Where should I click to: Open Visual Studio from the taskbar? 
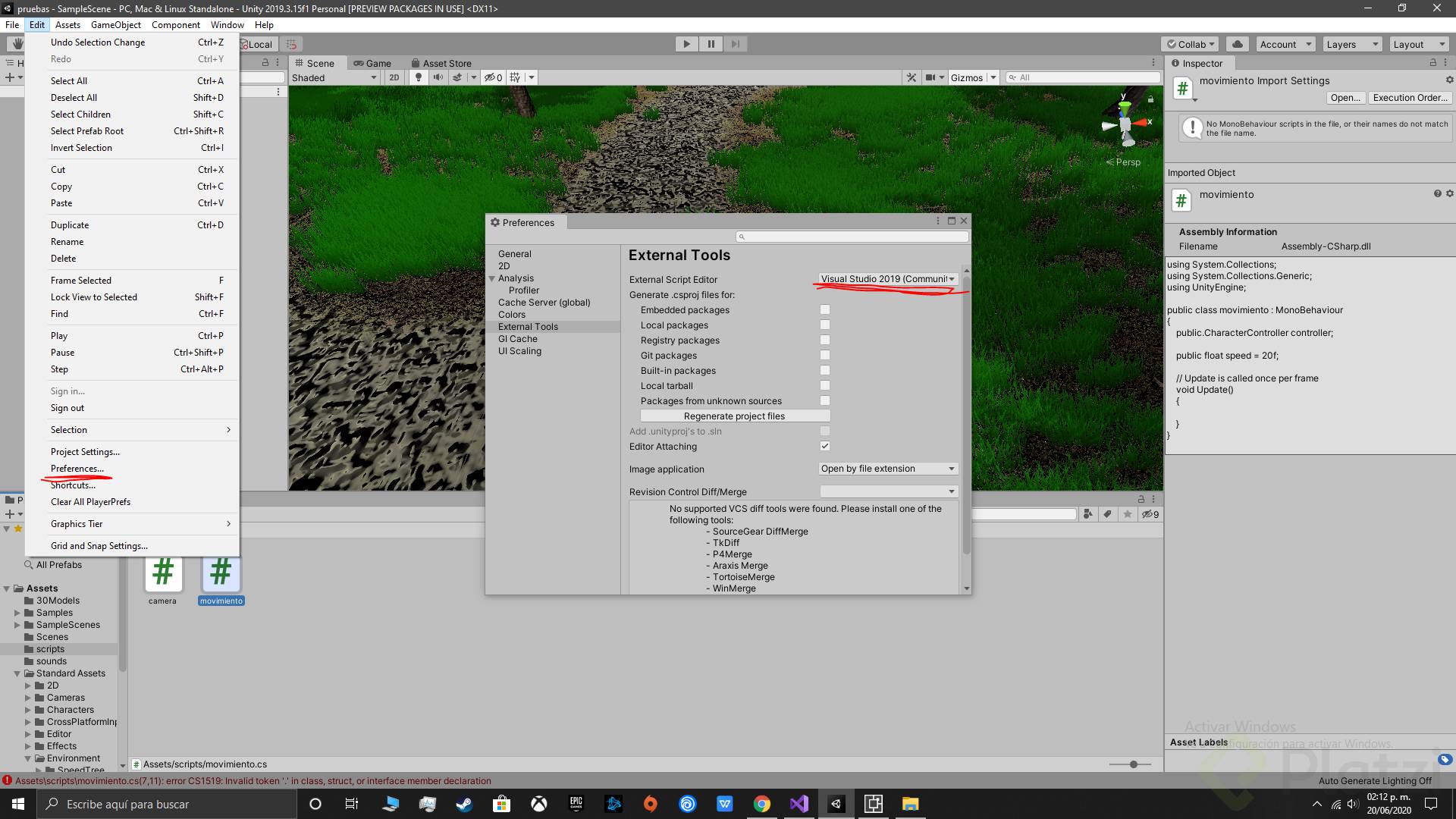[799, 804]
